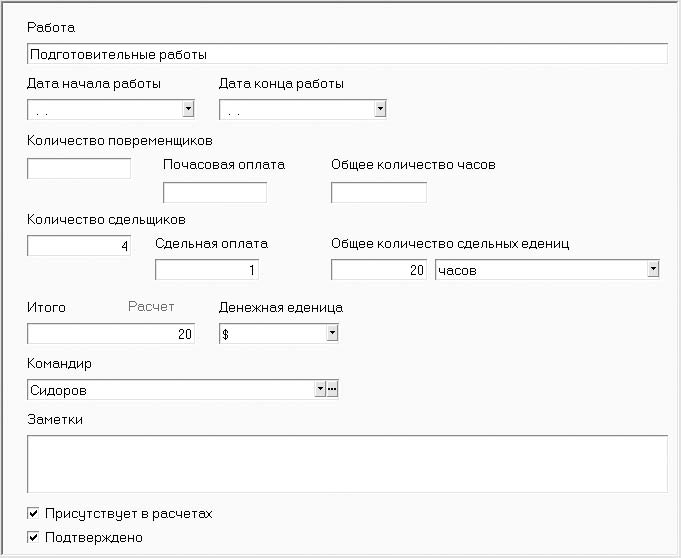This screenshot has height=558, width=681.
Task: Click the Общее количество часов field
Action: pos(379,192)
